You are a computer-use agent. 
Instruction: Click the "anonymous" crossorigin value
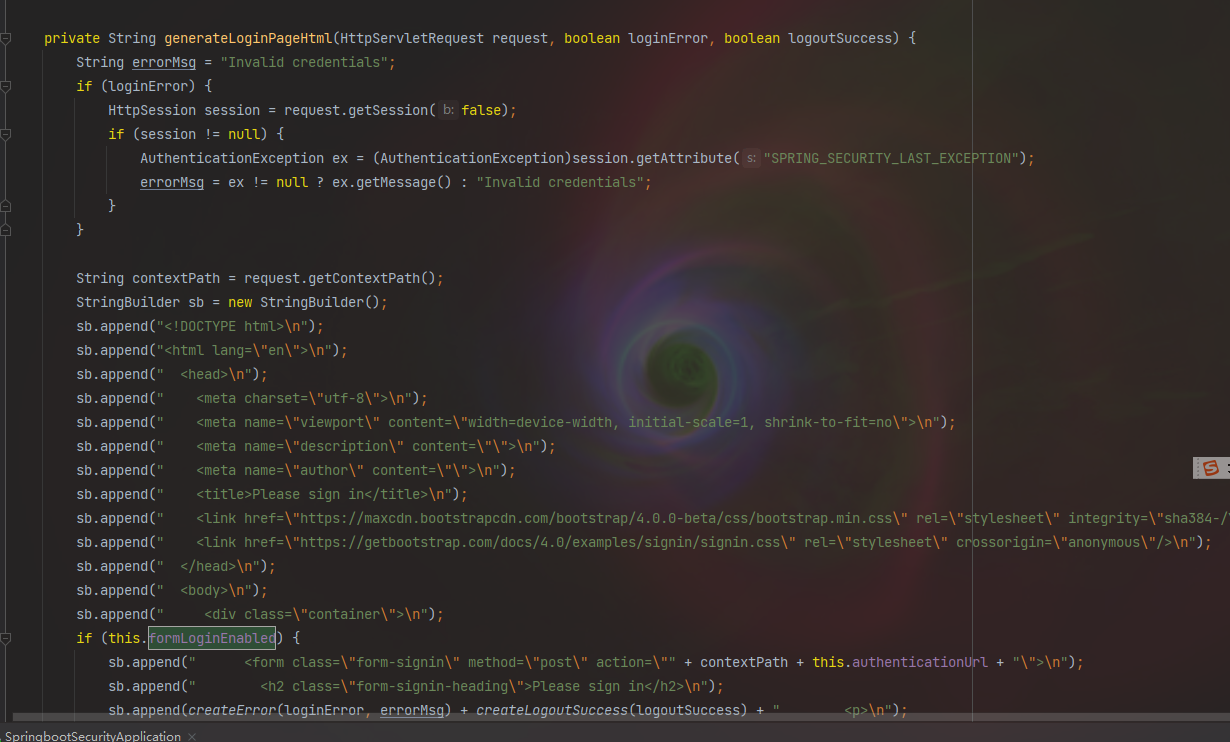(1104, 542)
